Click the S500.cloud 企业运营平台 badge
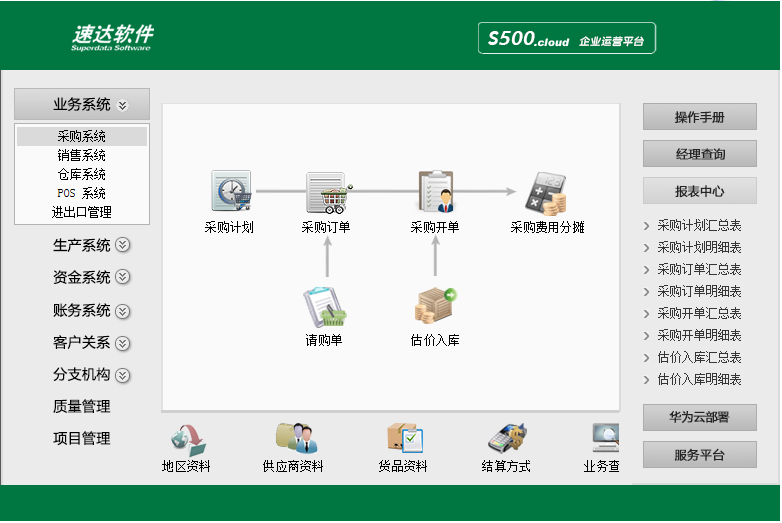Screen dimensions: 782x523 coord(567,38)
